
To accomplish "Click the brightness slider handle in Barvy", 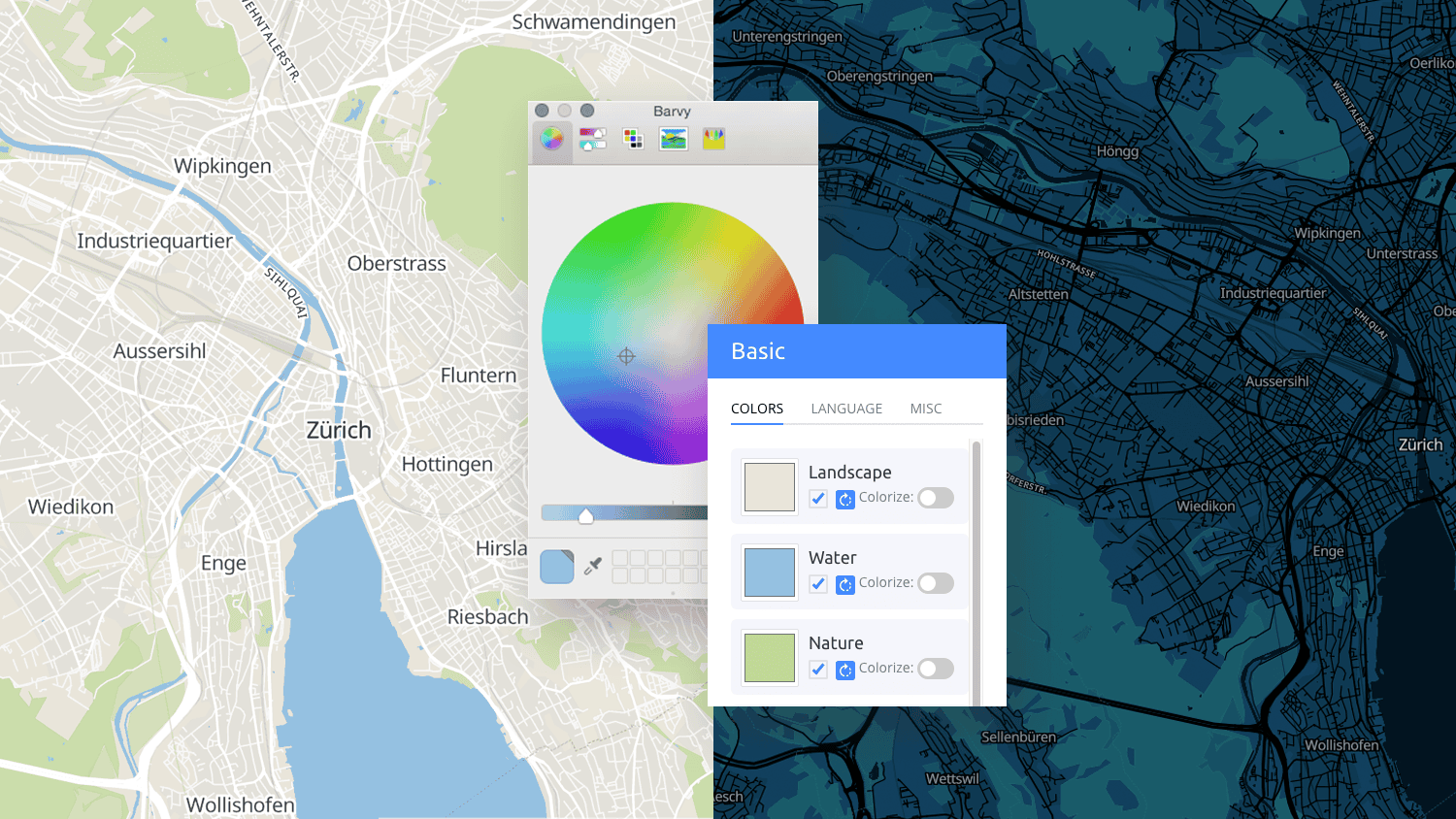I will coord(585,514).
